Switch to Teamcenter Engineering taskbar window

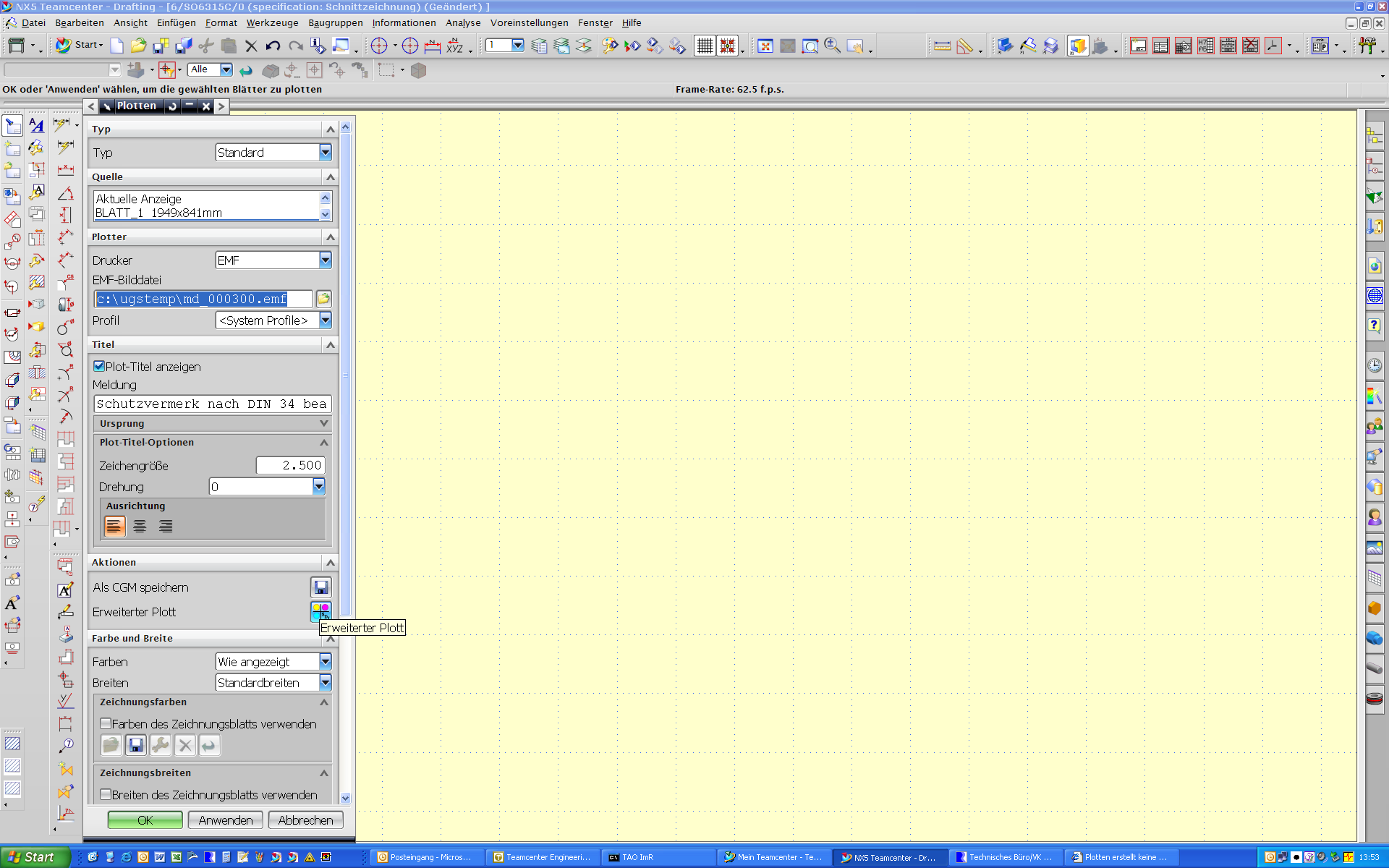coord(544,857)
